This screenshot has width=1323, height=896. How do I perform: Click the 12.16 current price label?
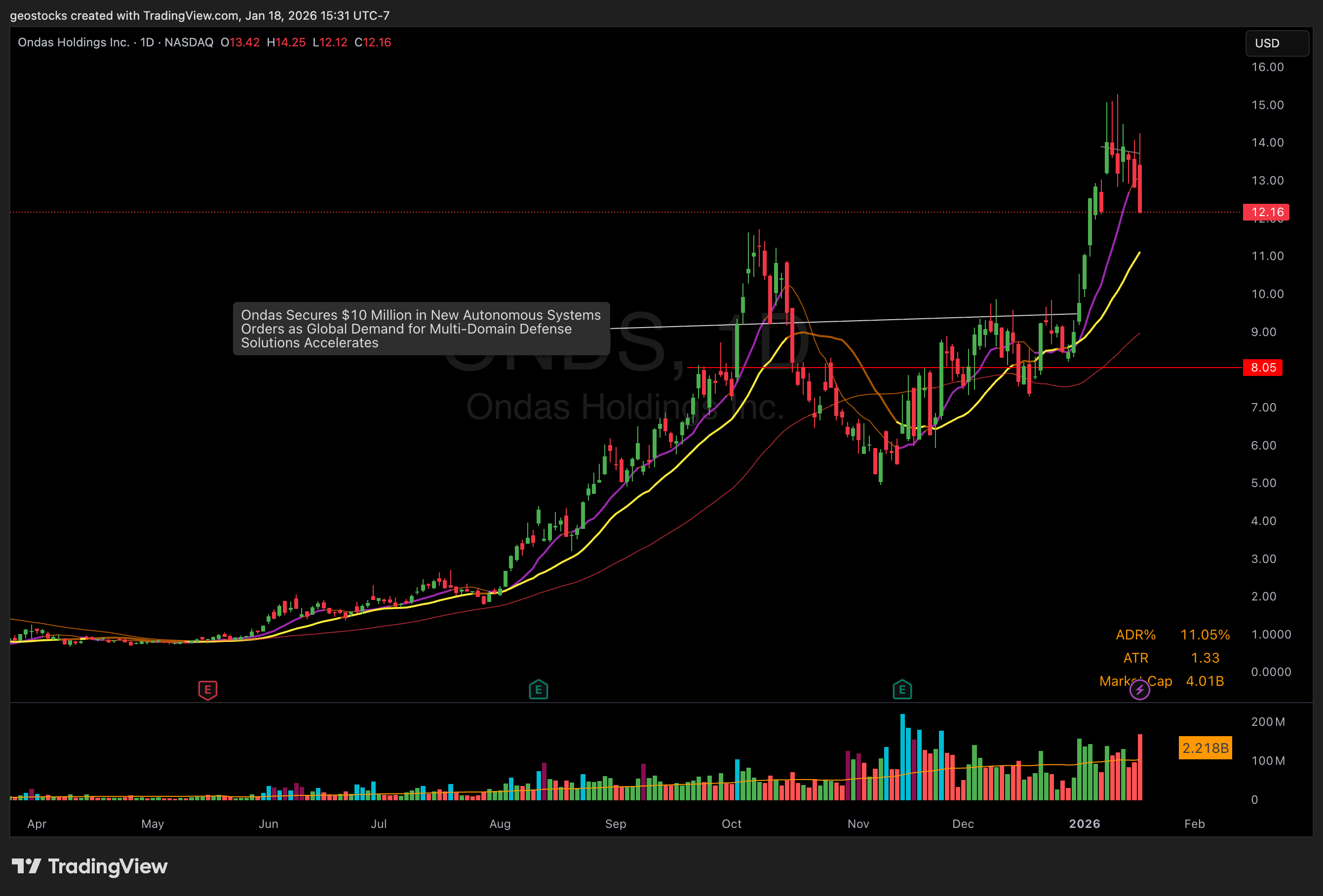tap(1266, 212)
